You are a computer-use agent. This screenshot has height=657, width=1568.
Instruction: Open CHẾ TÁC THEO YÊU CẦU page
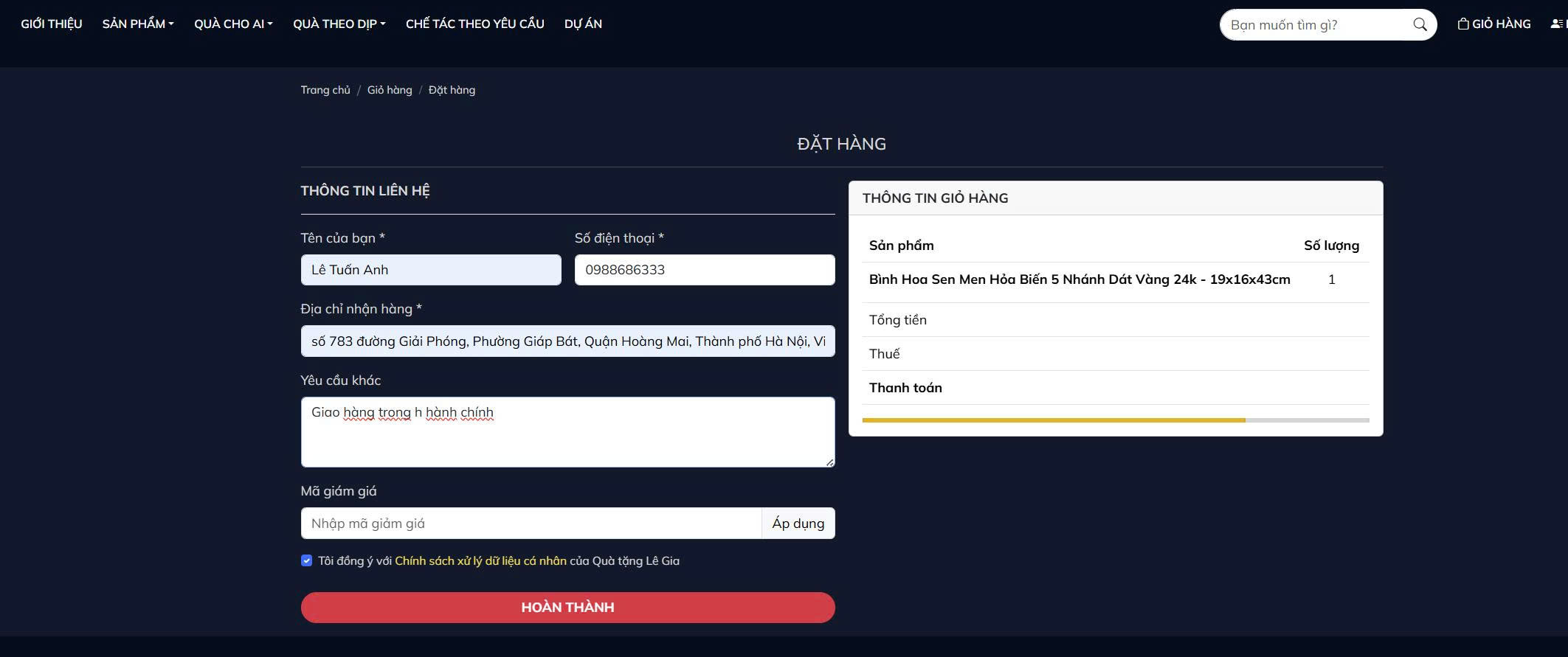tap(475, 24)
